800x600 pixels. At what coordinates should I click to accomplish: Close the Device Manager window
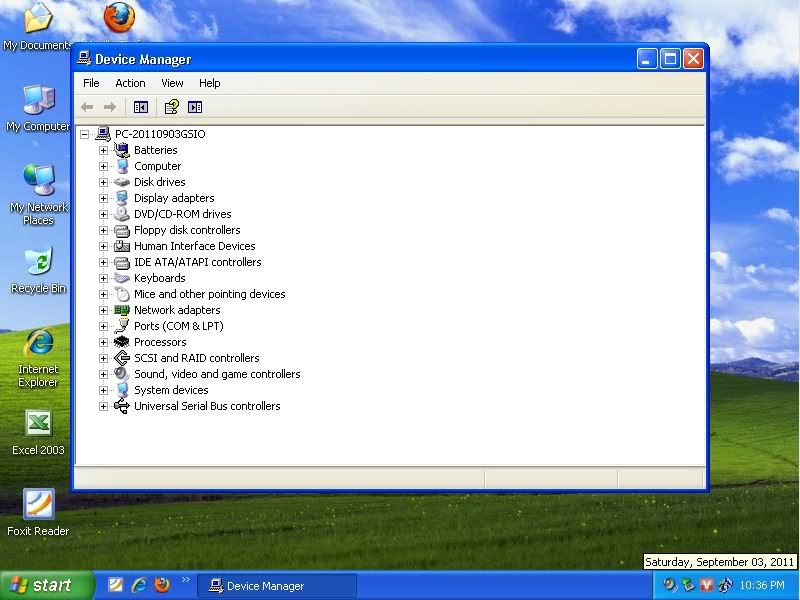tap(693, 59)
